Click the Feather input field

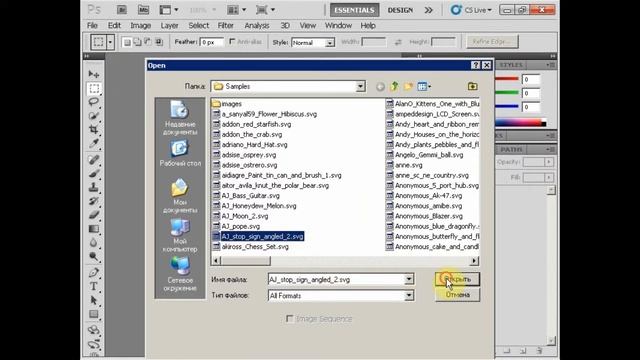[x=211, y=42]
